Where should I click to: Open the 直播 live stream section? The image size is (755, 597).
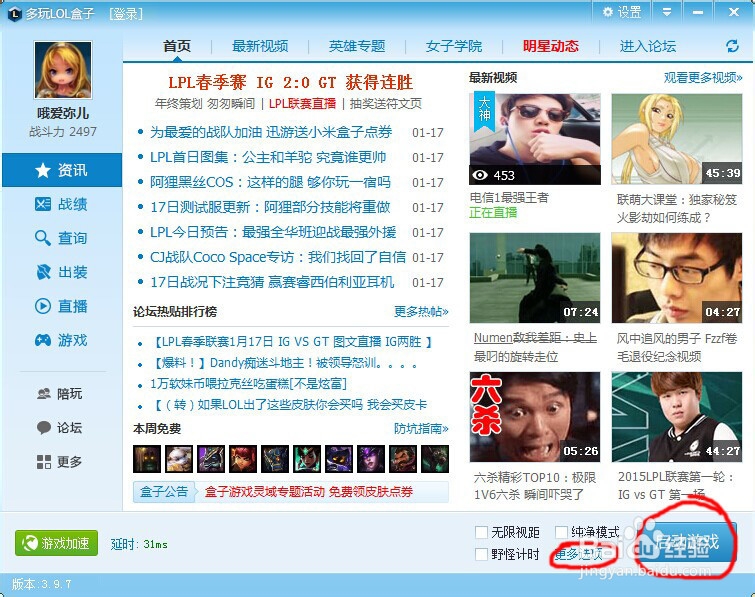tap(62, 306)
